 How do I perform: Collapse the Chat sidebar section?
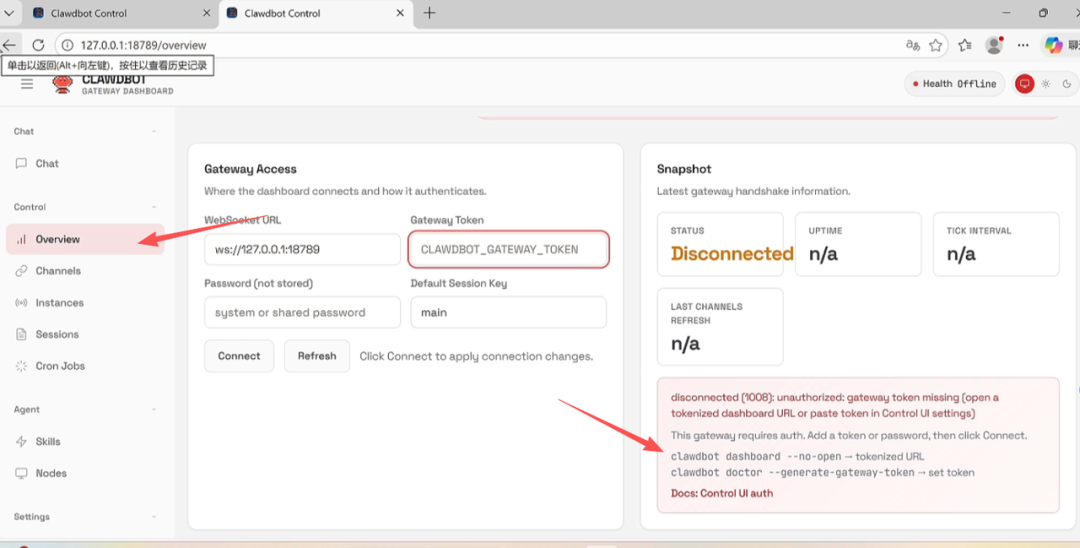(x=153, y=131)
